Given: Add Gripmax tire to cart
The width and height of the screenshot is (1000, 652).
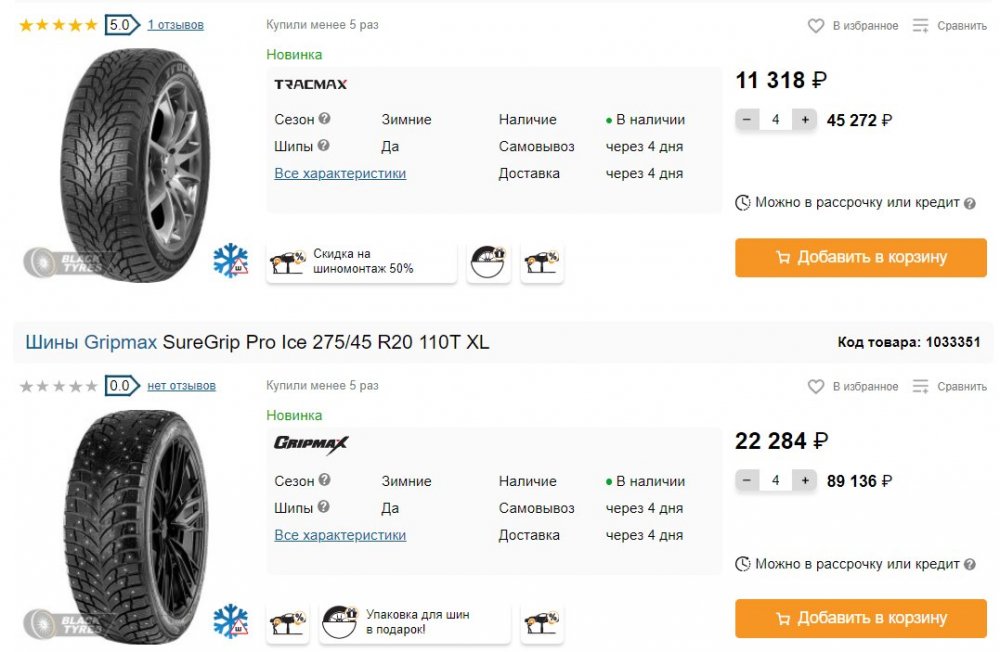Looking at the screenshot, I should (861, 619).
